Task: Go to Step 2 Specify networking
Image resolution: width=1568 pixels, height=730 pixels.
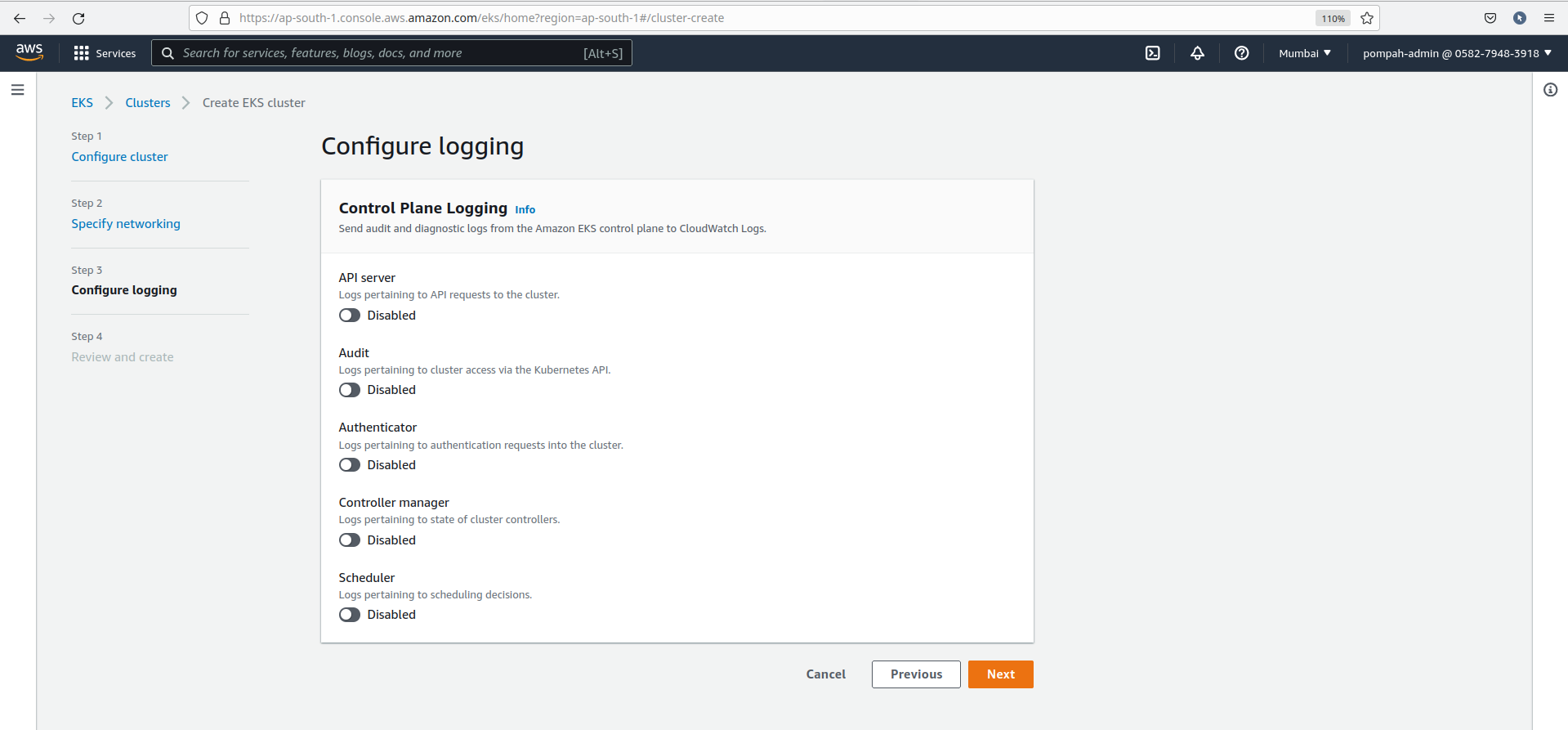Action: [126, 224]
